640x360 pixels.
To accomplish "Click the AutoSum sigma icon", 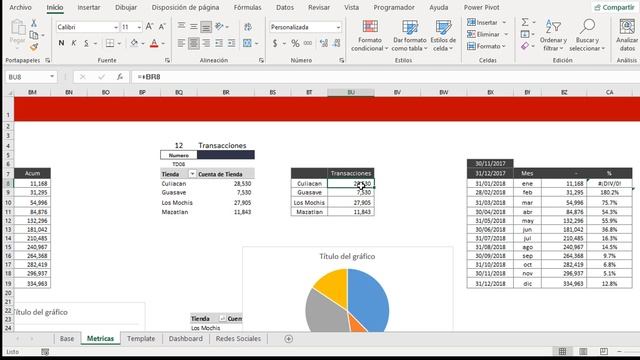I will (525, 22).
